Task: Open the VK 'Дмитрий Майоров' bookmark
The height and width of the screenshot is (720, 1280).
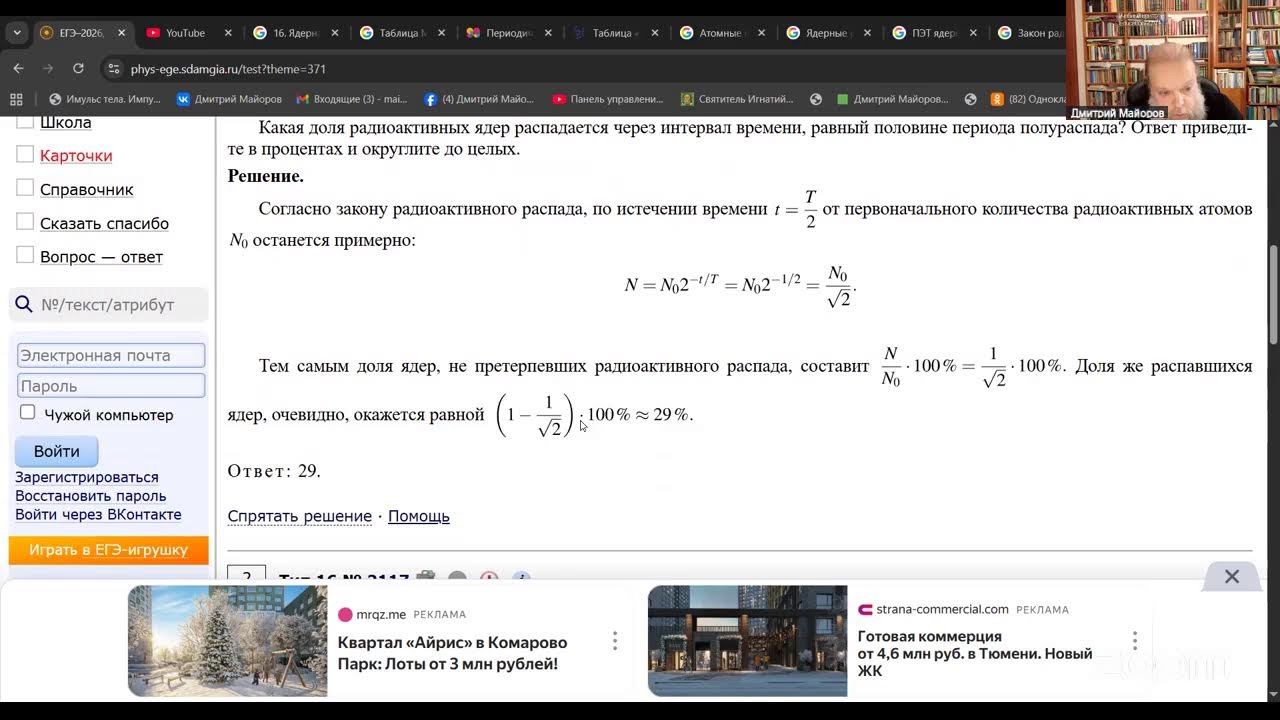Action: point(229,99)
